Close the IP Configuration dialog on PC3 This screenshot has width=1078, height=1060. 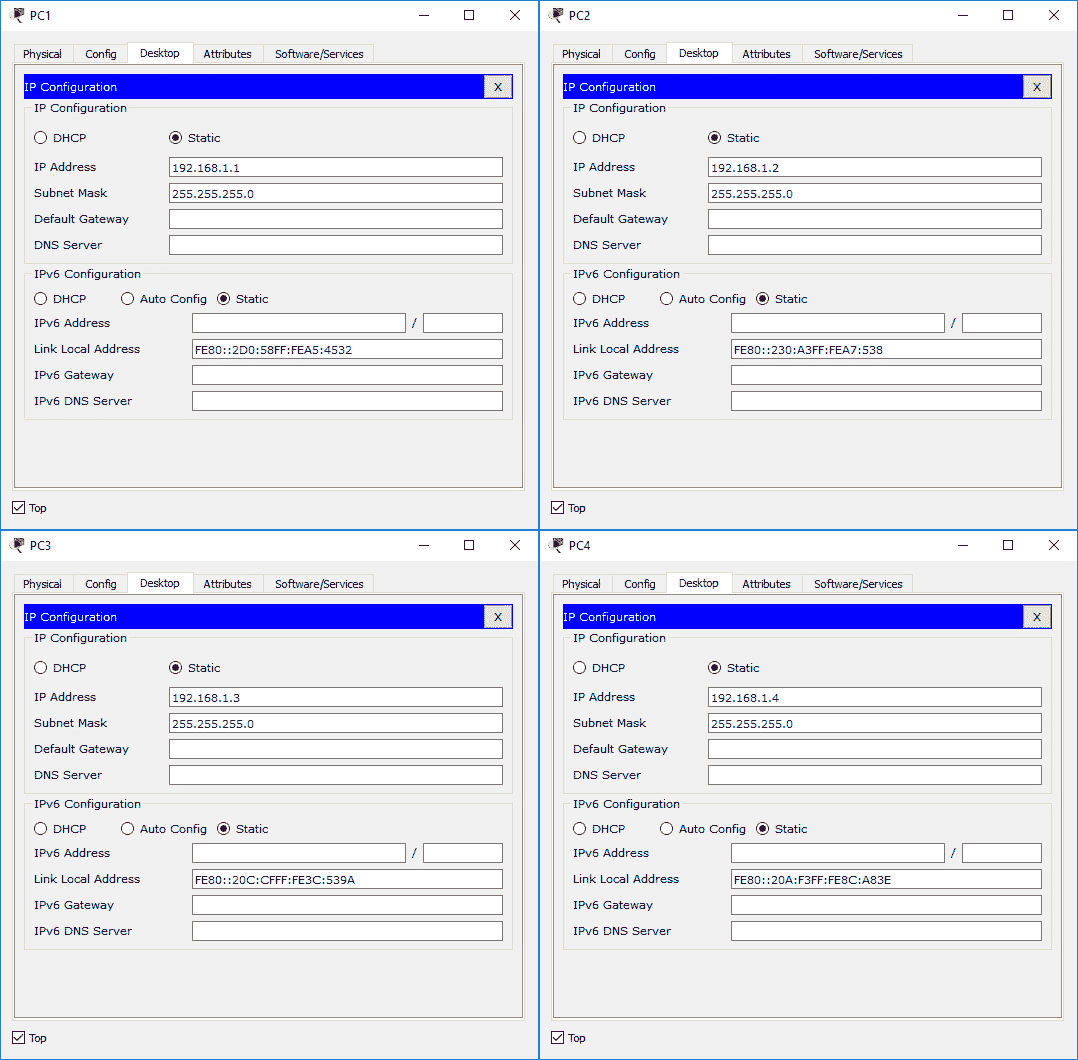[x=497, y=616]
